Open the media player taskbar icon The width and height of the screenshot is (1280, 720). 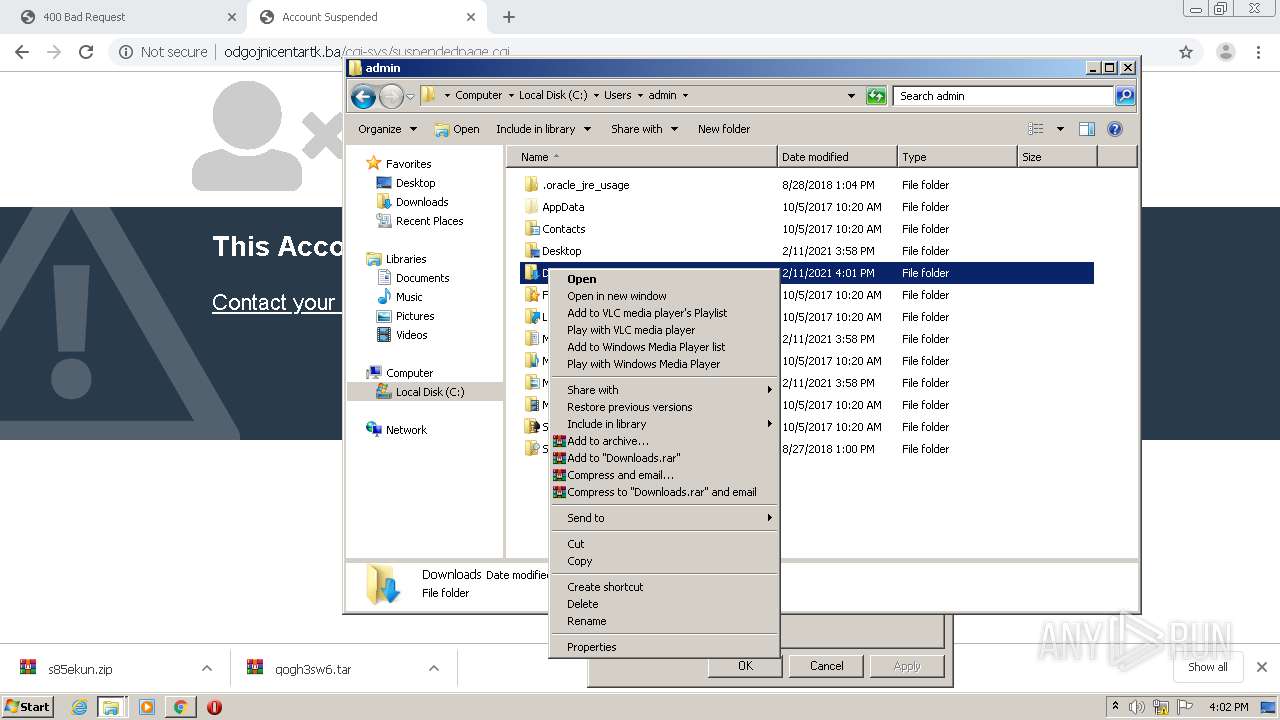(x=146, y=707)
